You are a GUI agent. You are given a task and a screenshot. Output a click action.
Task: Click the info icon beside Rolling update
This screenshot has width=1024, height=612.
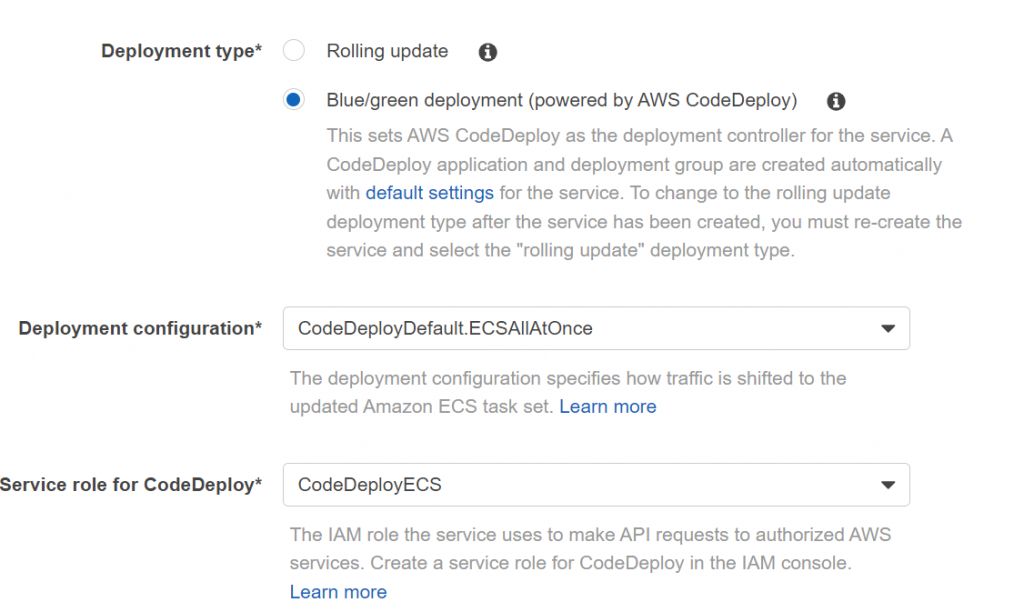[487, 51]
